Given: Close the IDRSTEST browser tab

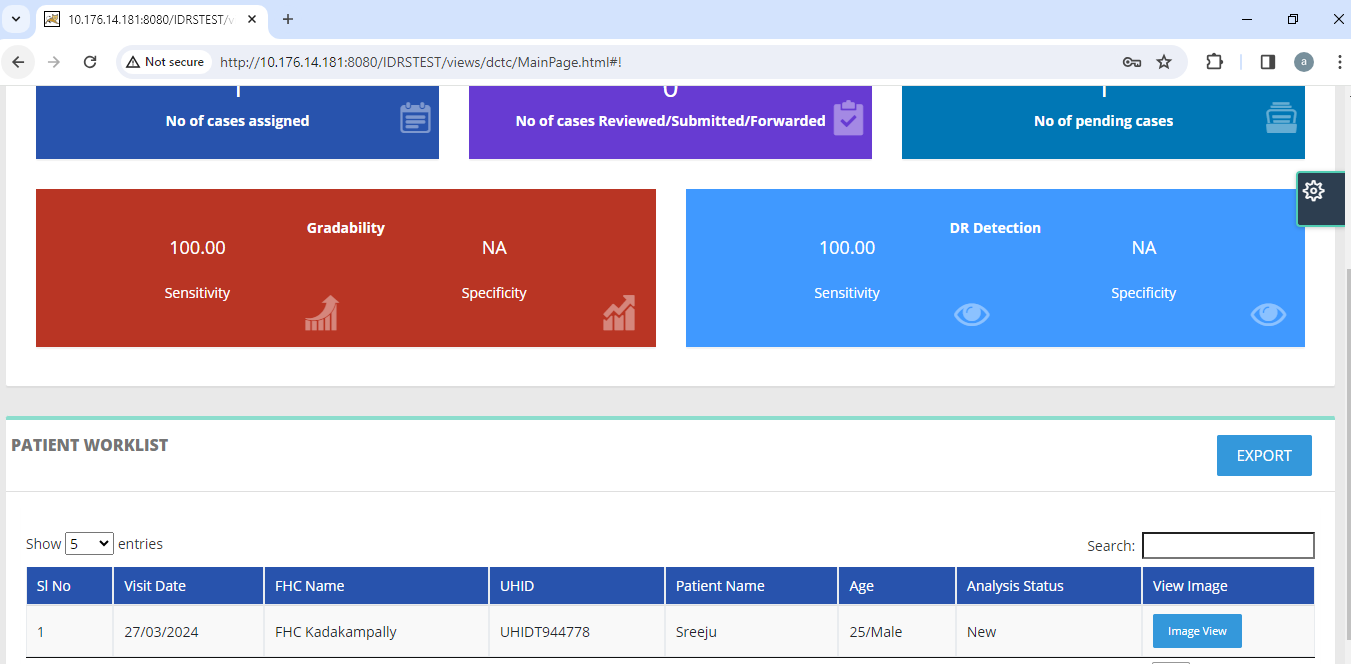Looking at the screenshot, I should [x=253, y=19].
